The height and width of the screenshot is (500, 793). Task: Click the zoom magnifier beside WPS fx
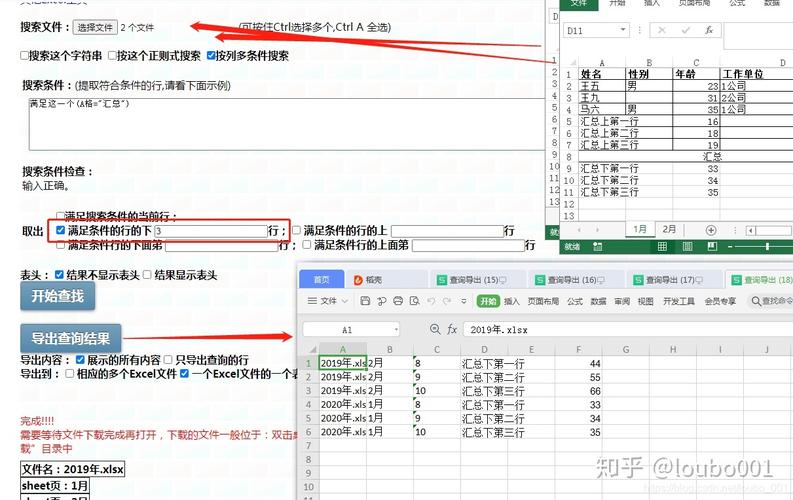point(434,329)
